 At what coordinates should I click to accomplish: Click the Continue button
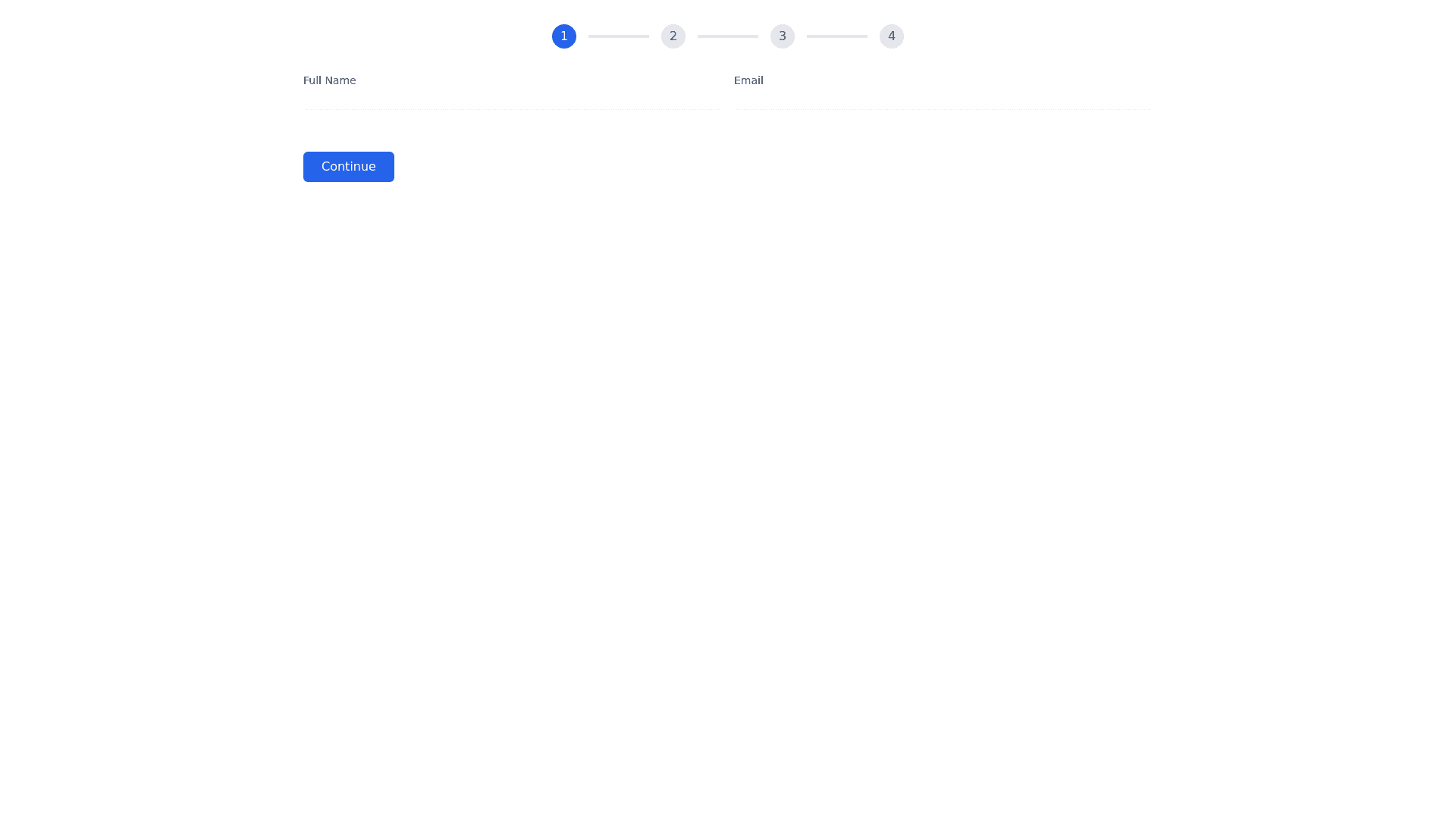pos(349,167)
